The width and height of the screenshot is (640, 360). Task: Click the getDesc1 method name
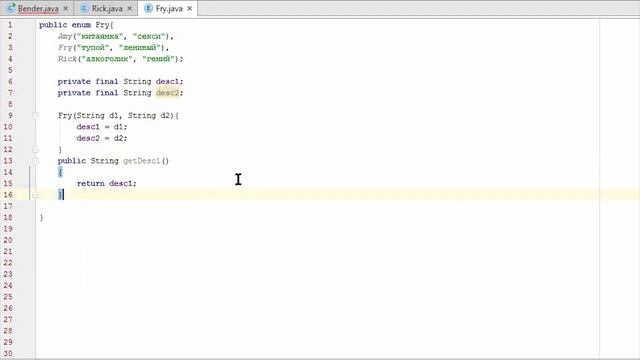coord(142,161)
